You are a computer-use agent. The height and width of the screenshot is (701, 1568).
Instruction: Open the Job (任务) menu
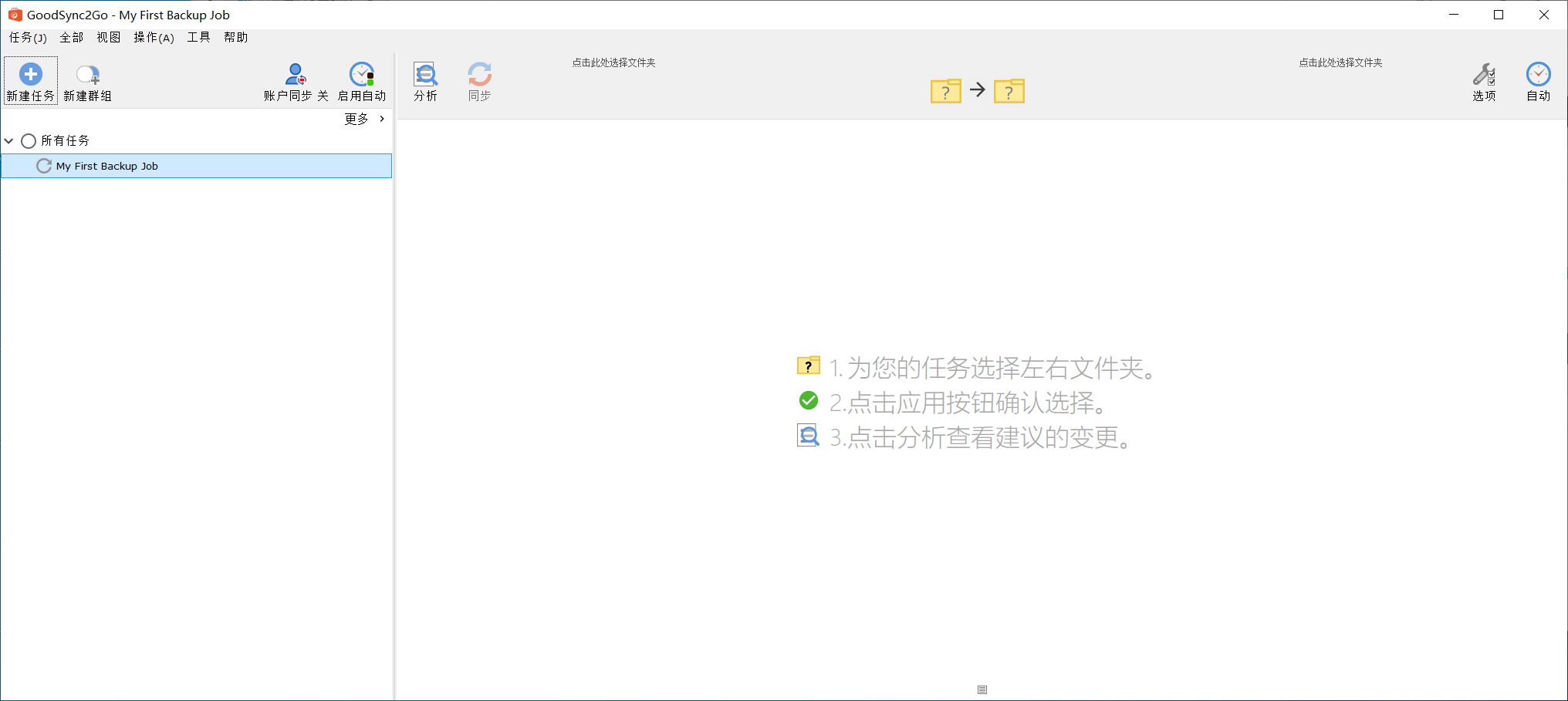click(x=28, y=38)
